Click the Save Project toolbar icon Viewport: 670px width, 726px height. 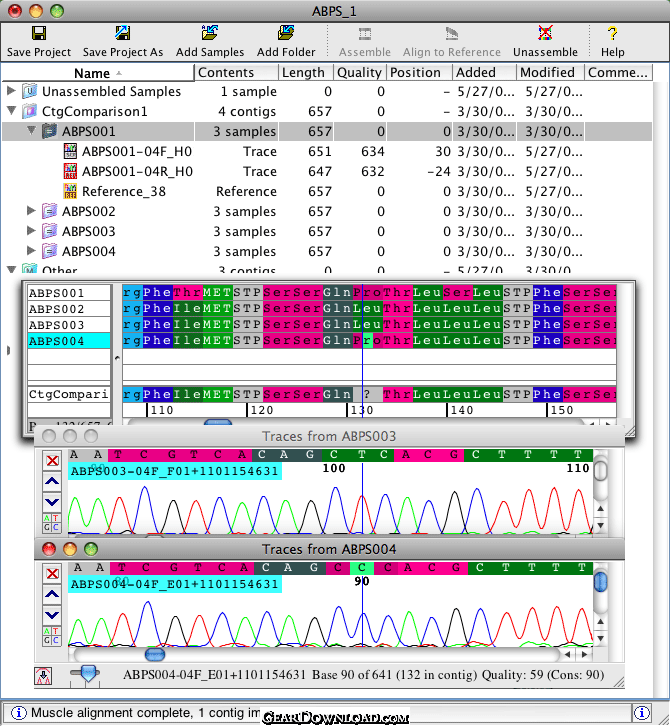click(39, 33)
